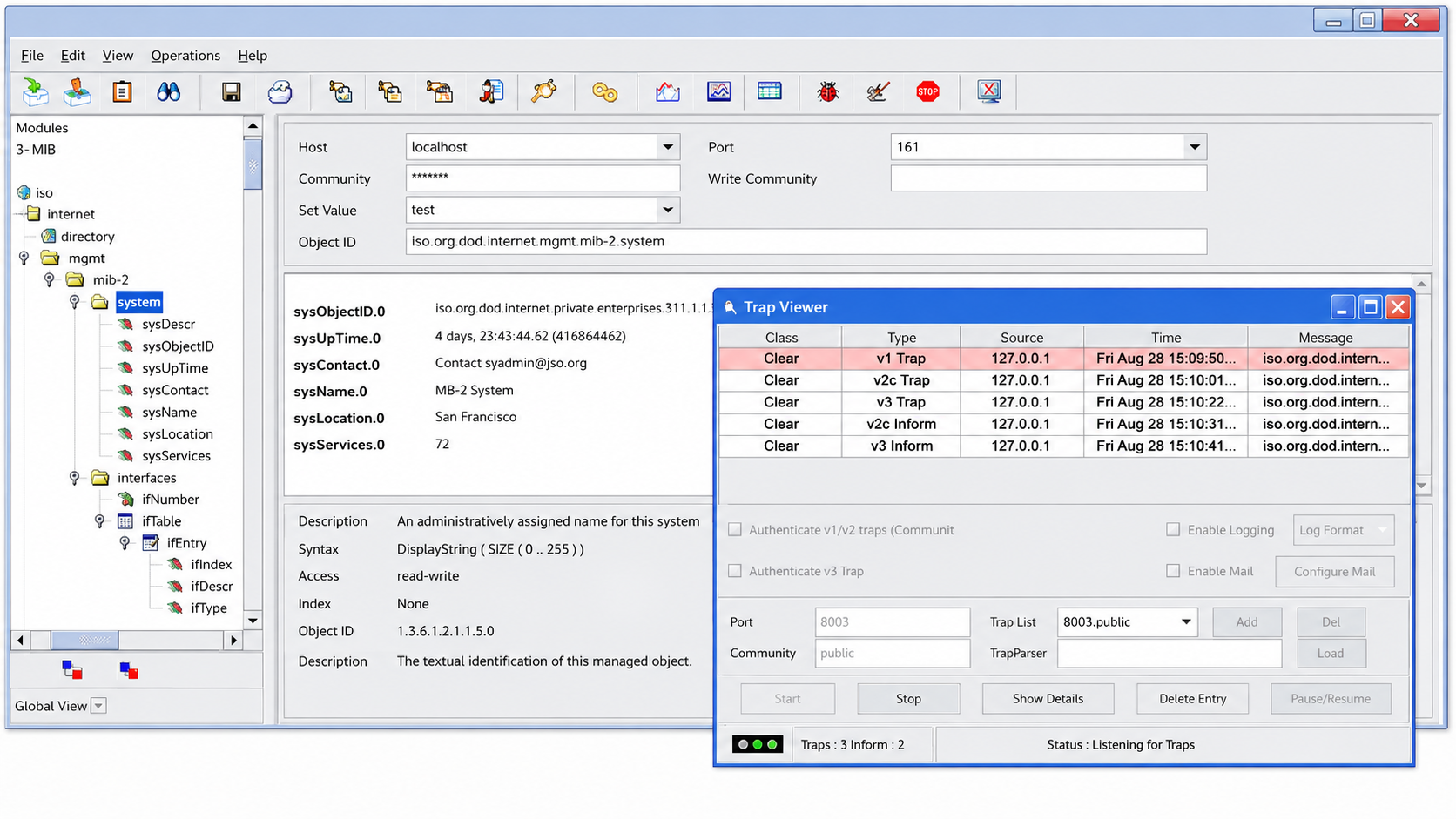The height and width of the screenshot is (819, 1456).
Task: Click the monitor with red X icon
Action: coord(989,91)
